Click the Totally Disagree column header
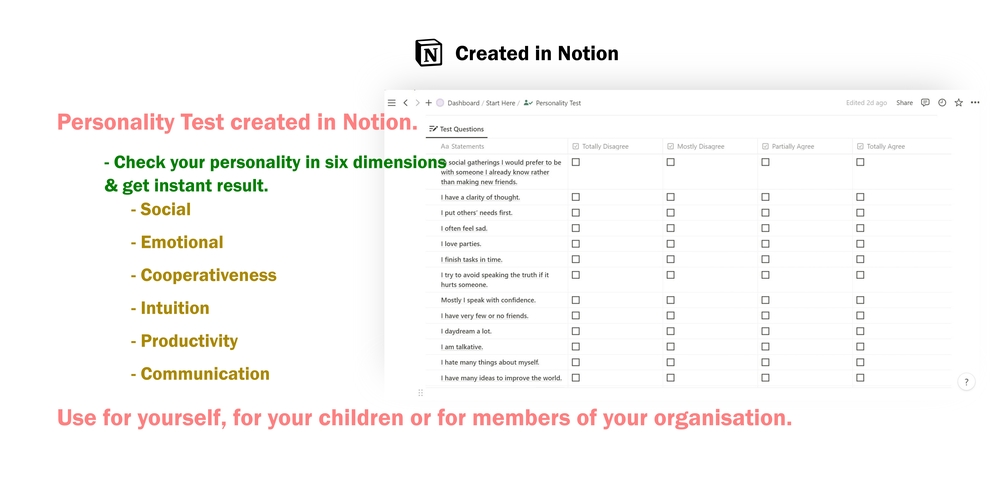Image resolution: width=1005 pixels, height=485 pixels. 601,147
